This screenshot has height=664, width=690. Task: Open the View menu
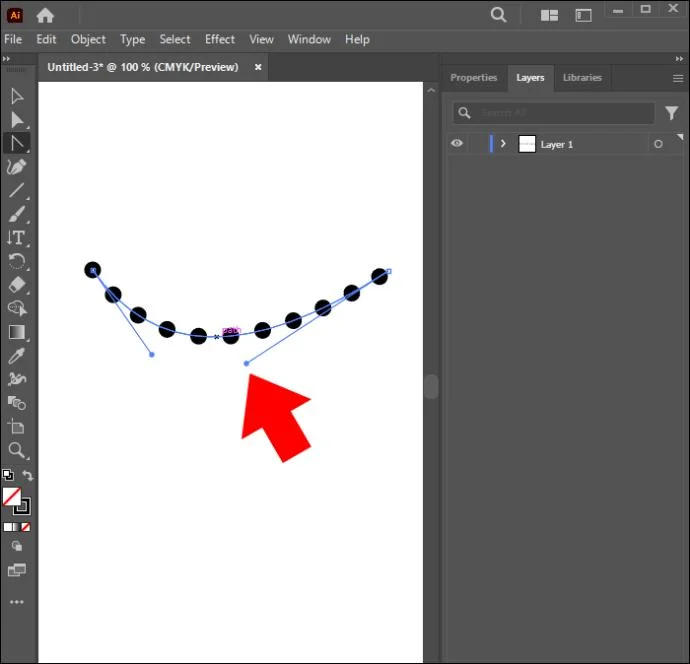pos(261,40)
